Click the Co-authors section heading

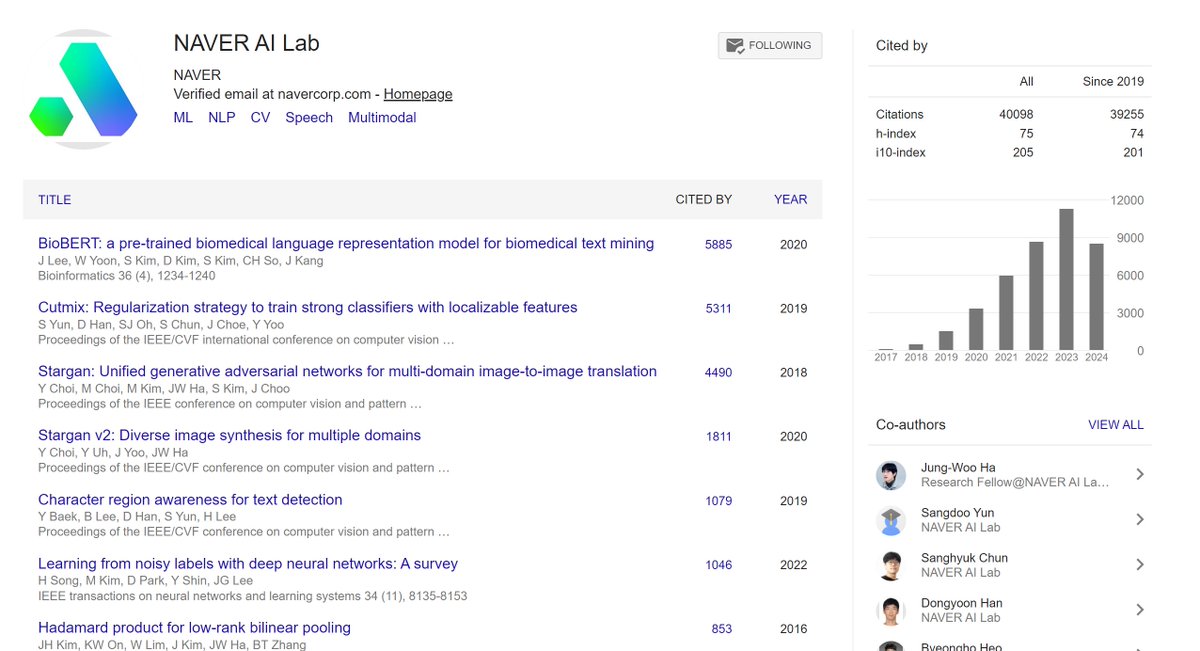(x=911, y=425)
